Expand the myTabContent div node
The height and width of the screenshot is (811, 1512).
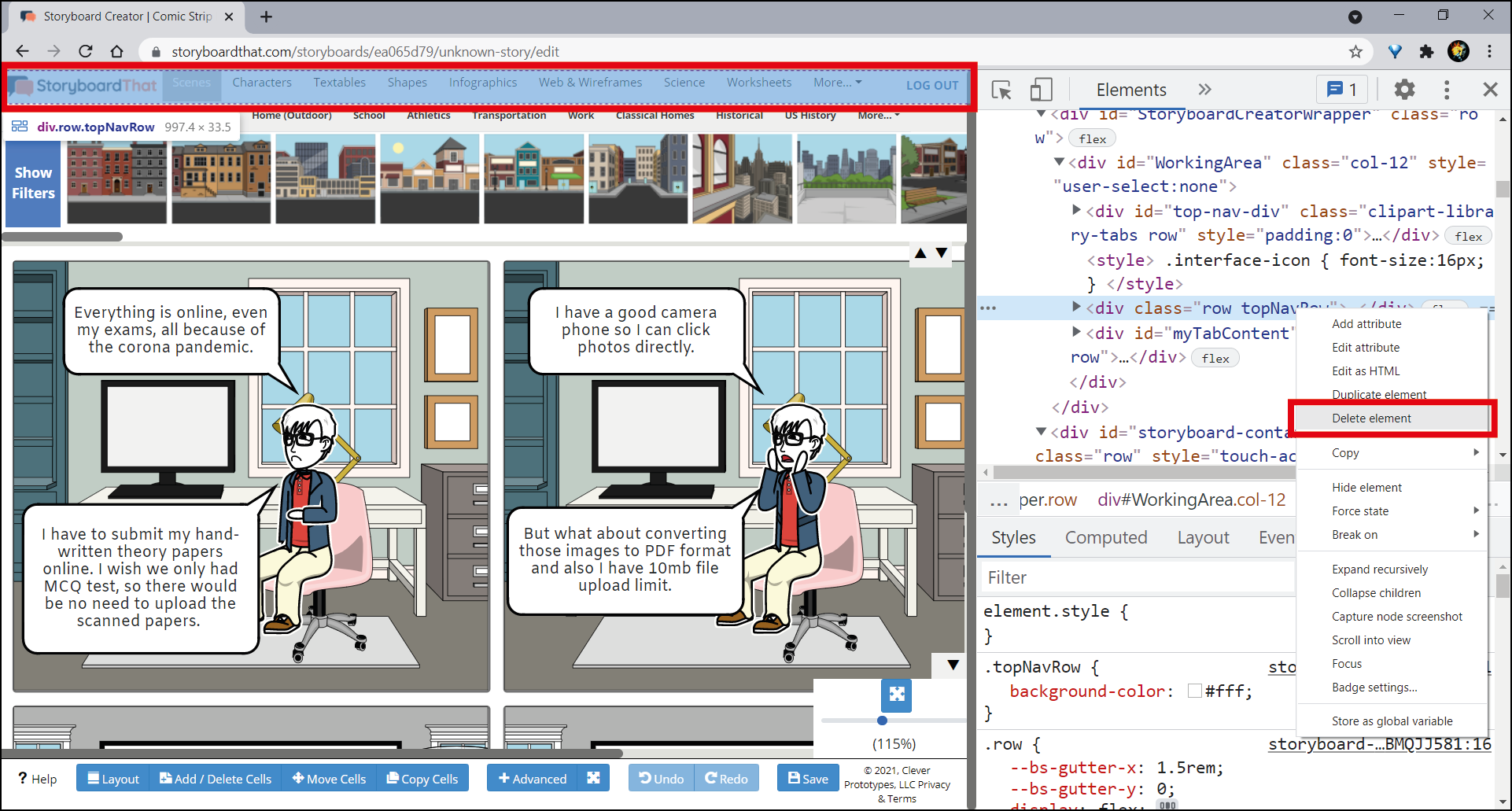coord(1076,332)
